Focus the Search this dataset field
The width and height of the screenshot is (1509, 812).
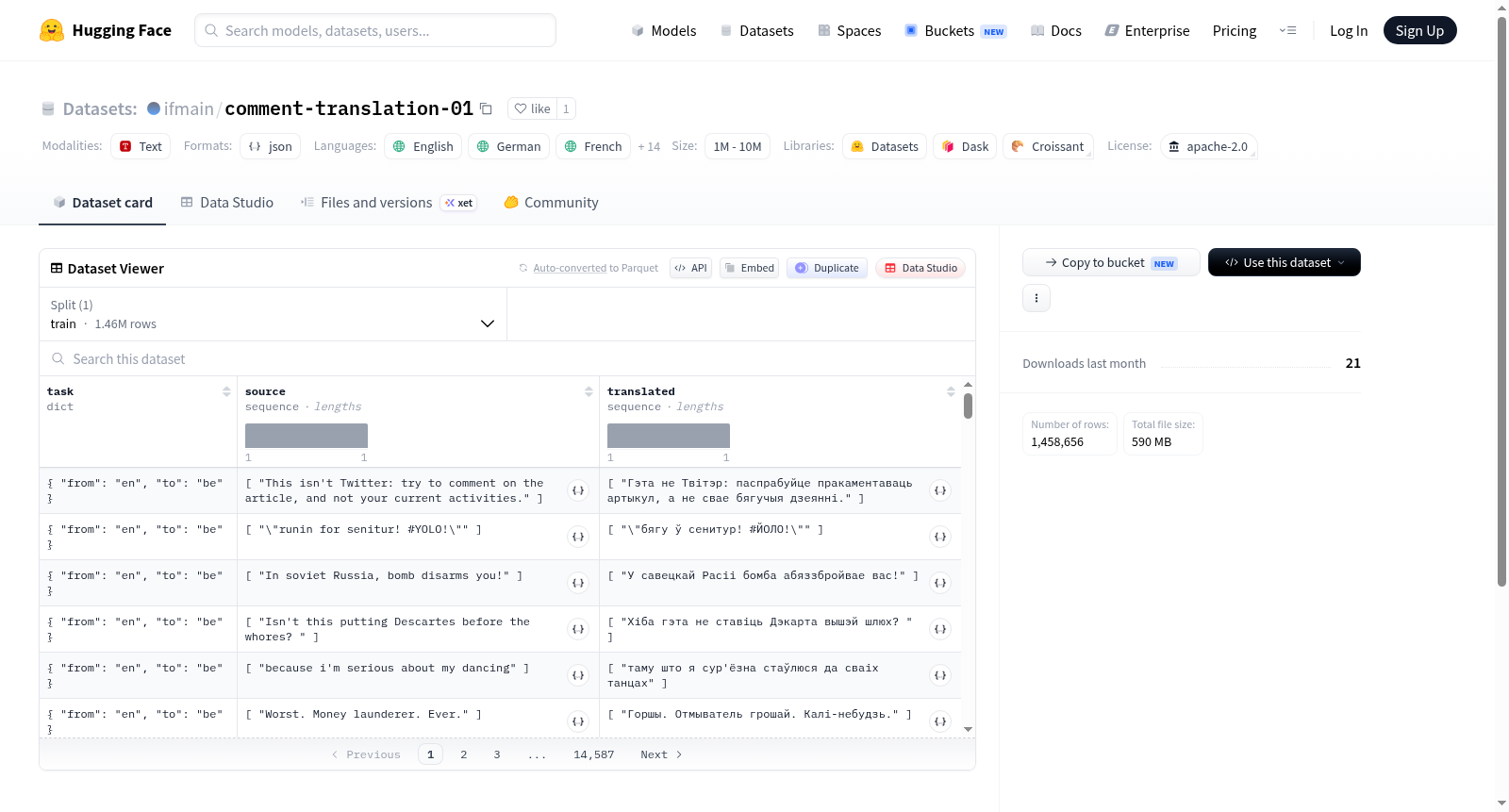pyautogui.click(x=507, y=358)
